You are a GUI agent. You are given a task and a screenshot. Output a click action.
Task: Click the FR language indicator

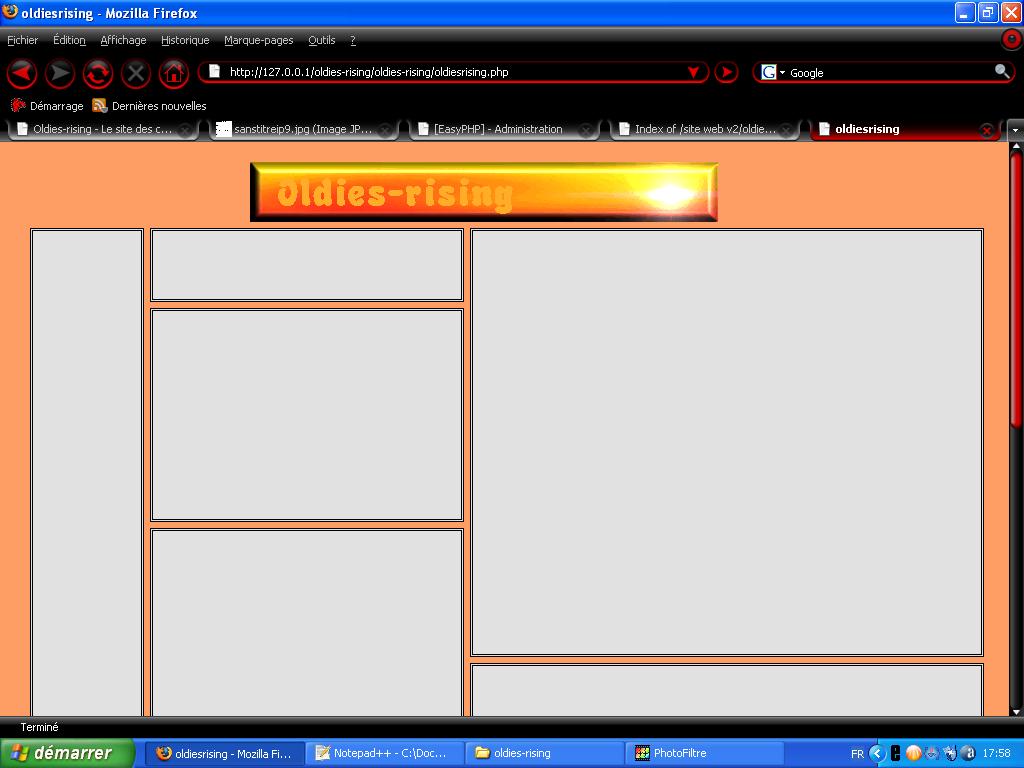click(857, 754)
